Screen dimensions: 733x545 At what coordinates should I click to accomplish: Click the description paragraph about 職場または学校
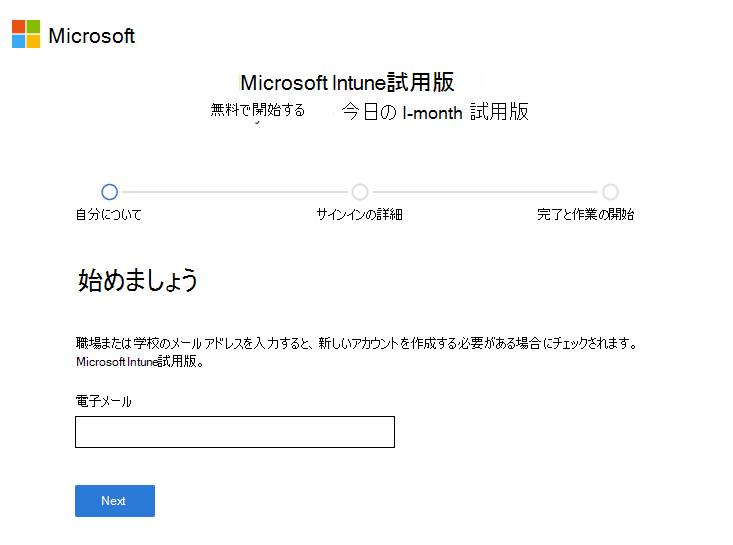point(356,343)
